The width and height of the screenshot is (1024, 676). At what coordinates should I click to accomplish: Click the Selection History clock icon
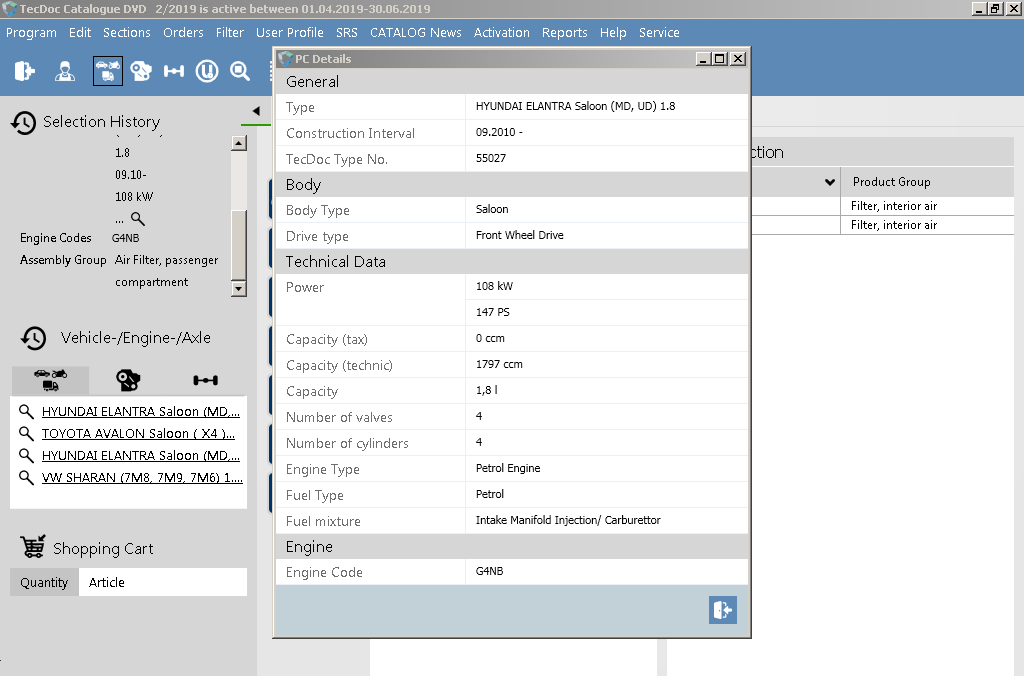point(24,122)
